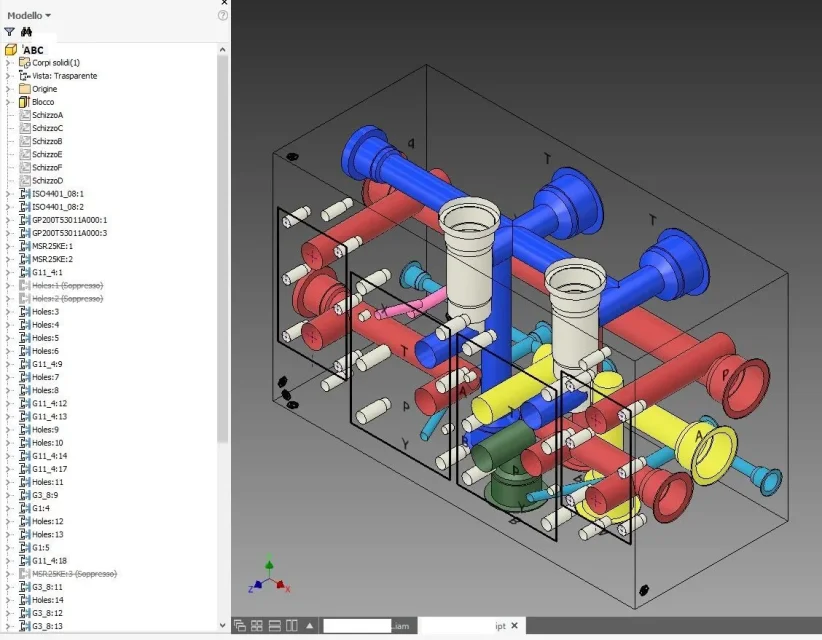Click the binoculars find icon
This screenshot has width=822, height=640.
(26, 32)
